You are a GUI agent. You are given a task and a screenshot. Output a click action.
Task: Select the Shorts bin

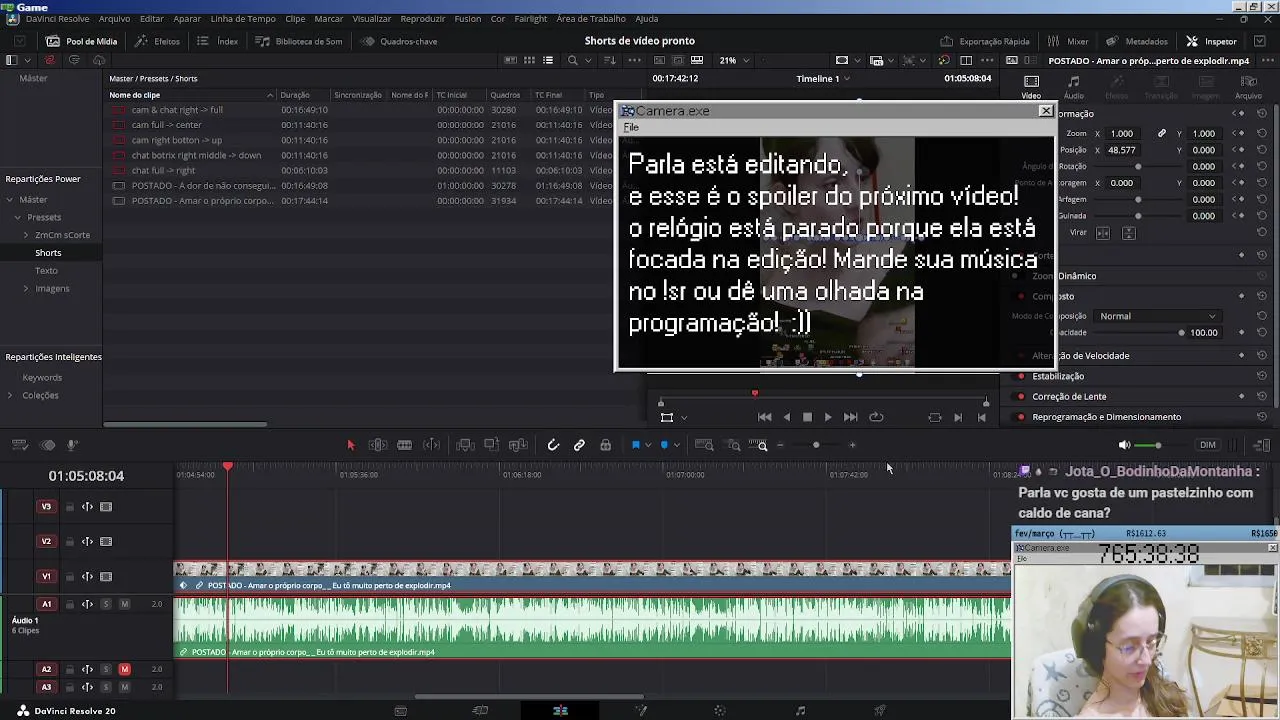click(48, 253)
